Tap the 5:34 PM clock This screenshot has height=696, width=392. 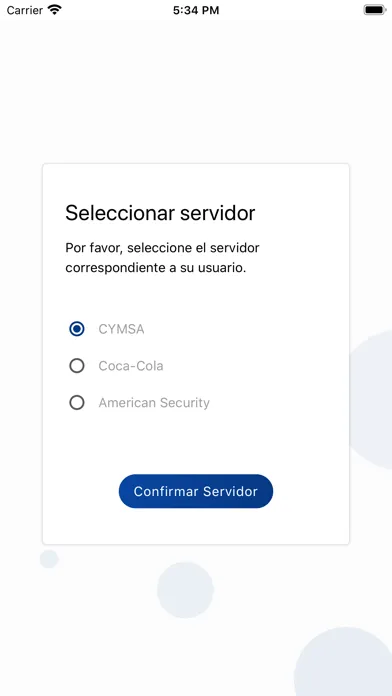(196, 10)
